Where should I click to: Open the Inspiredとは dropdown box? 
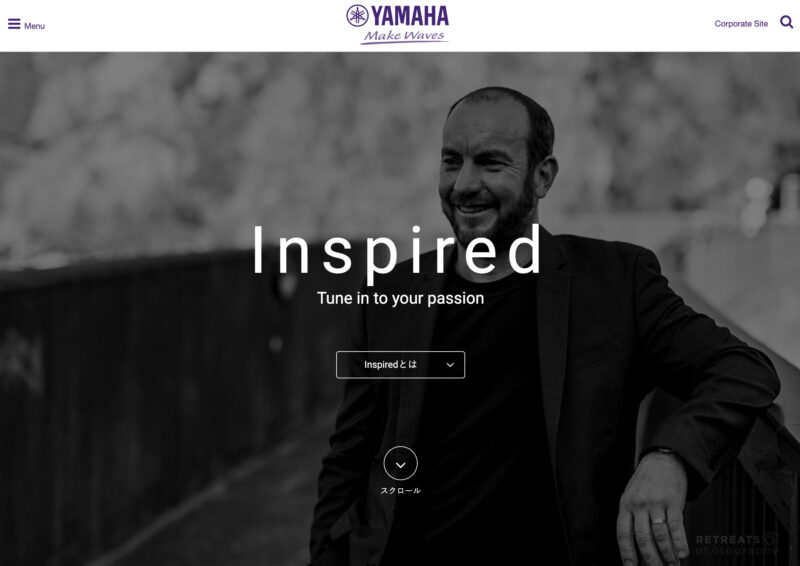tap(401, 364)
